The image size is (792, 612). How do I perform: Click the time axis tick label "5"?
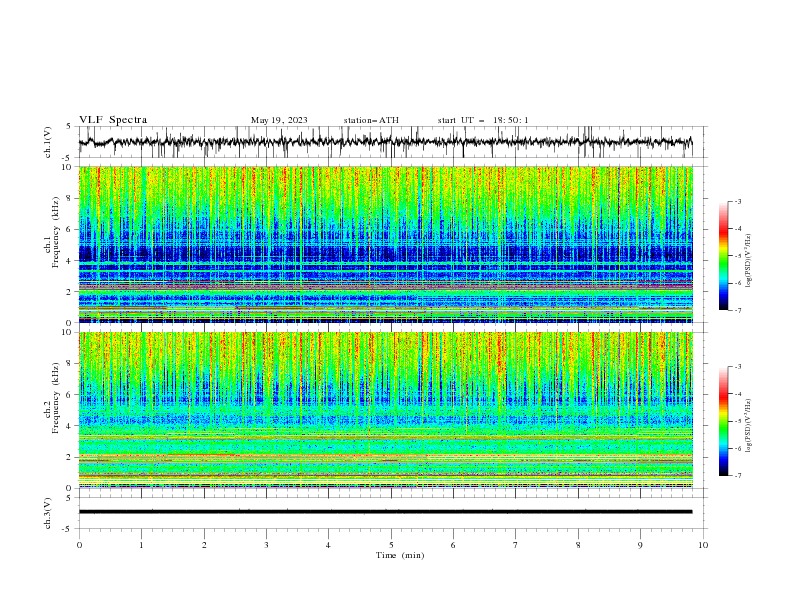click(391, 545)
